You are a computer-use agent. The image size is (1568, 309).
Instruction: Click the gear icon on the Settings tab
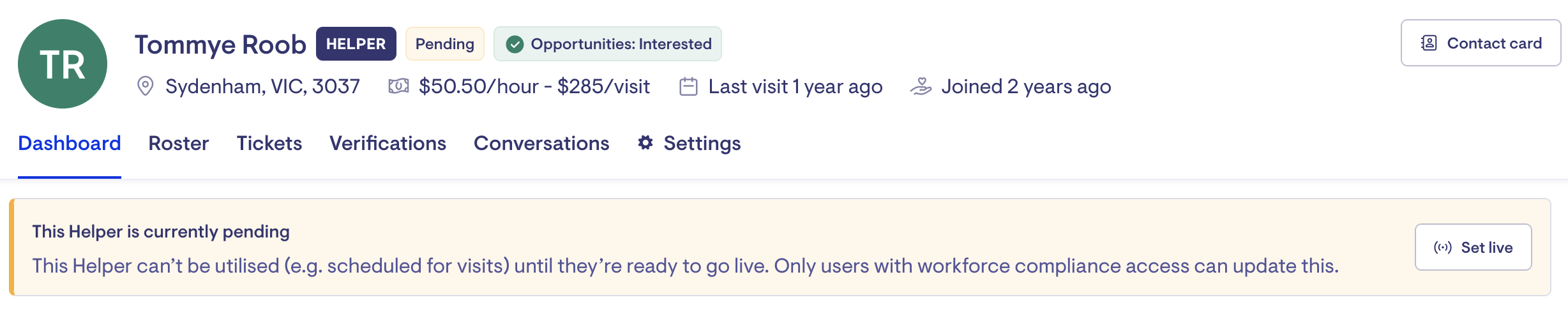click(645, 143)
